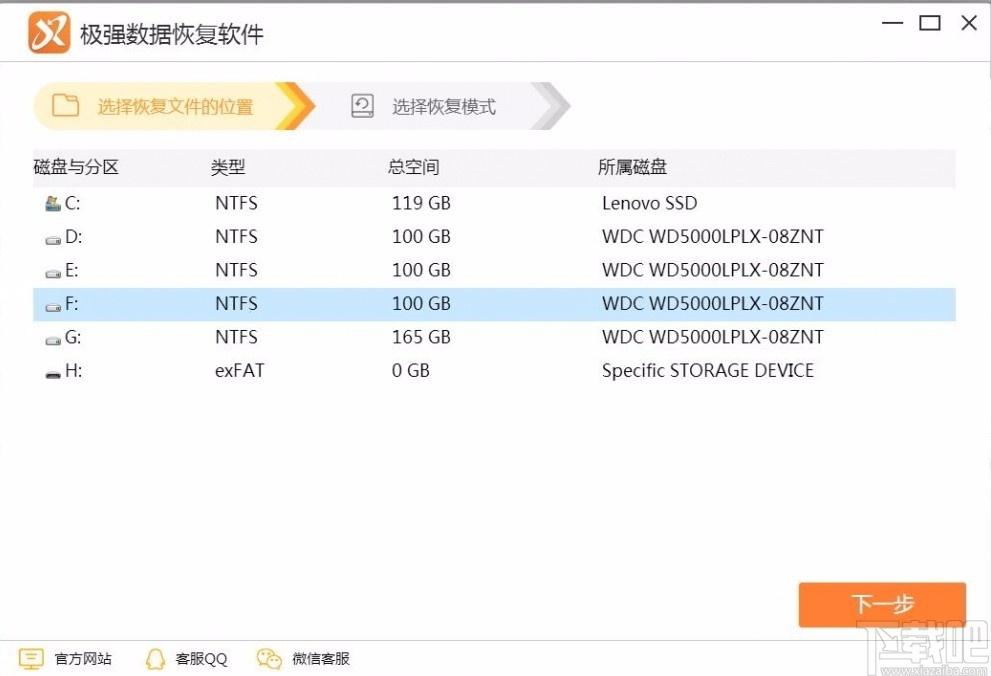This screenshot has width=991, height=676.
Task: Select the C: partition label
Action: coord(72,203)
